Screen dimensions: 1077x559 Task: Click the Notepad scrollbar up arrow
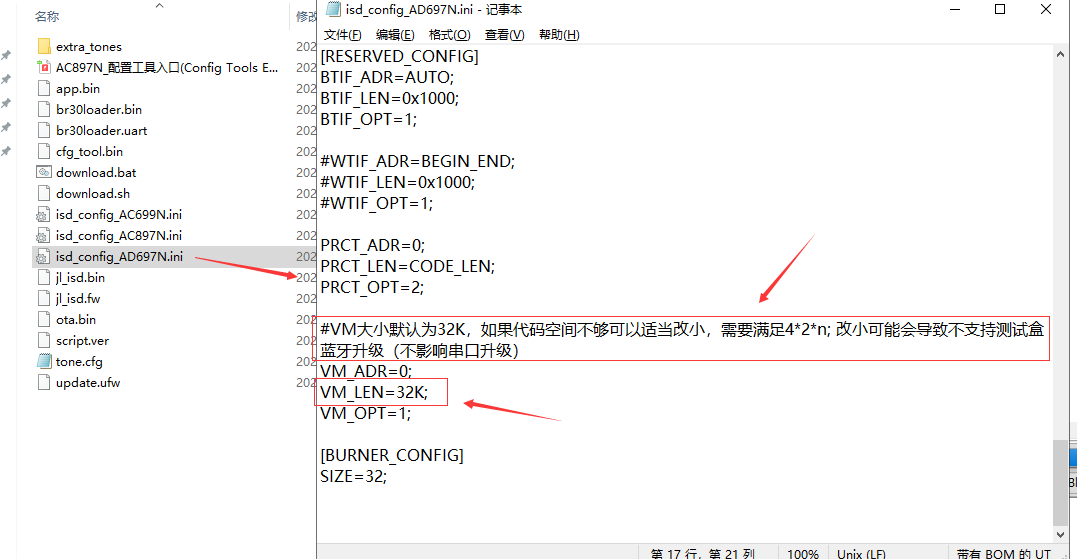pyautogui.click(x=1061, y=54)
